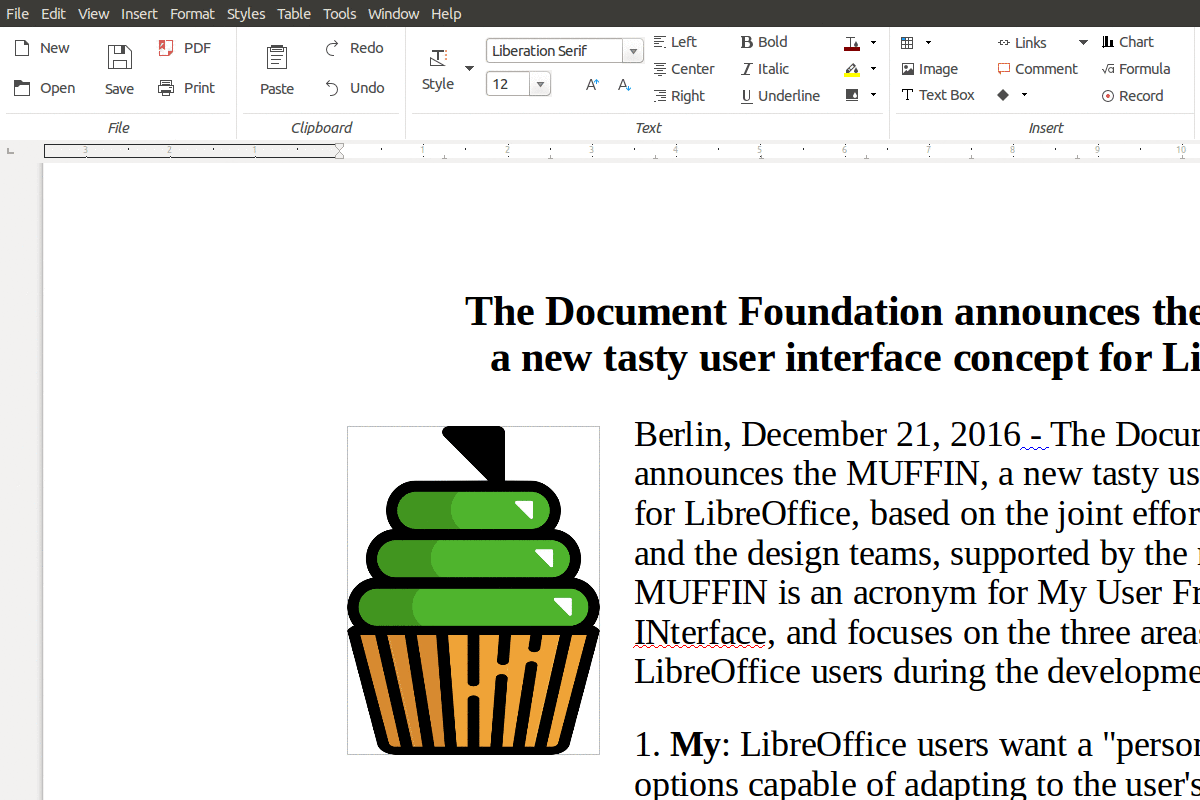This screenshot has width=1200, height=800.
Task: Undo the last action
Action: [354, 88]
